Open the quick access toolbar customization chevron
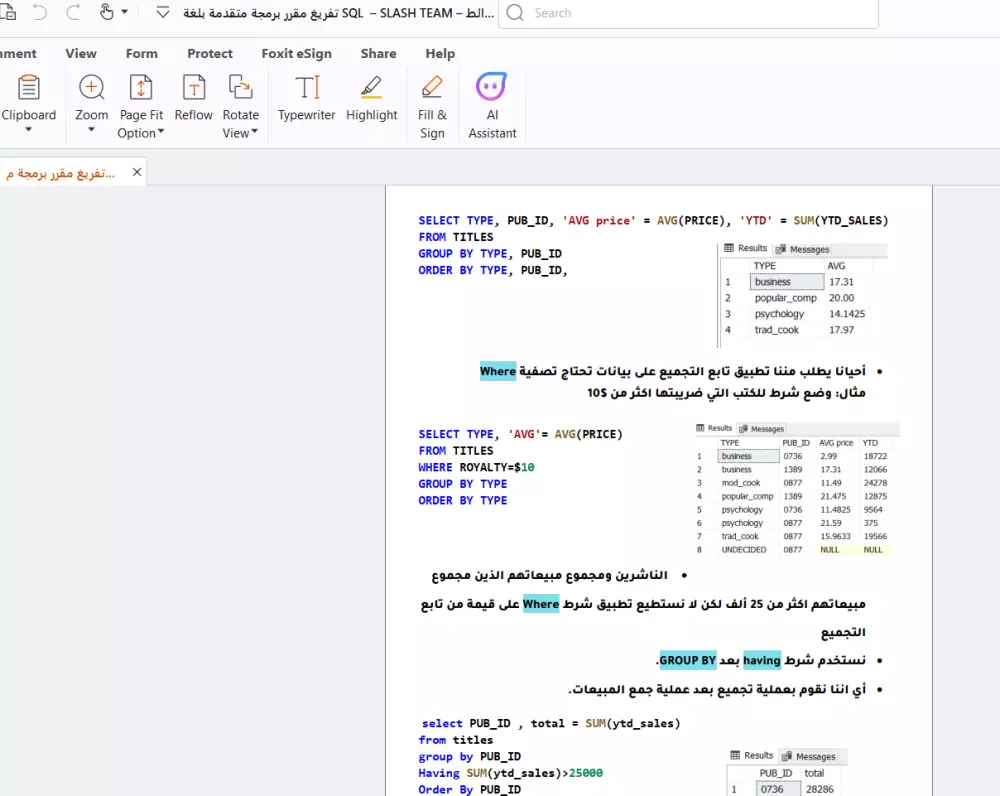 point(162,13)
